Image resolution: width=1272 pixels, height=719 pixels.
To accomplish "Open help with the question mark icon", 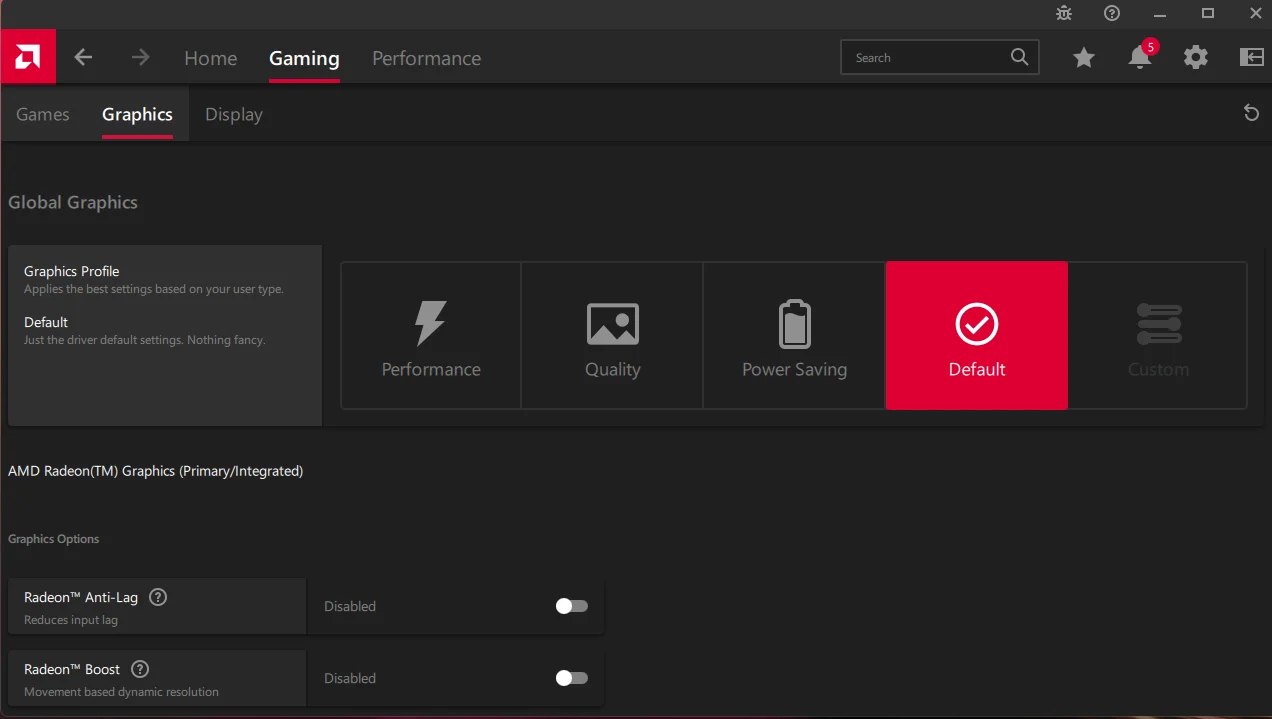I will (x=1112, y=13).
